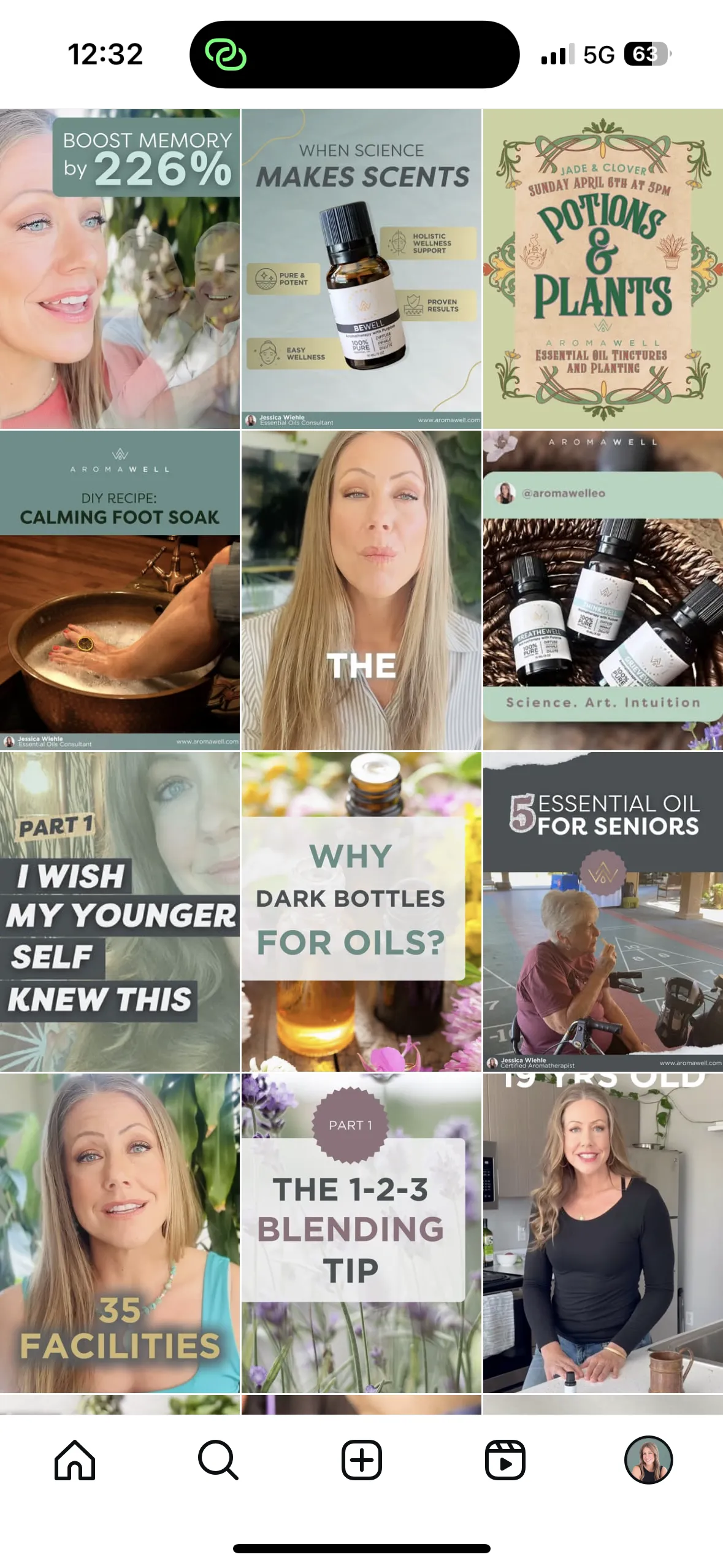Open 5 Essential Oil For Seniors post
Viewport: 723px width, 1568px height.
coord(603,912)
